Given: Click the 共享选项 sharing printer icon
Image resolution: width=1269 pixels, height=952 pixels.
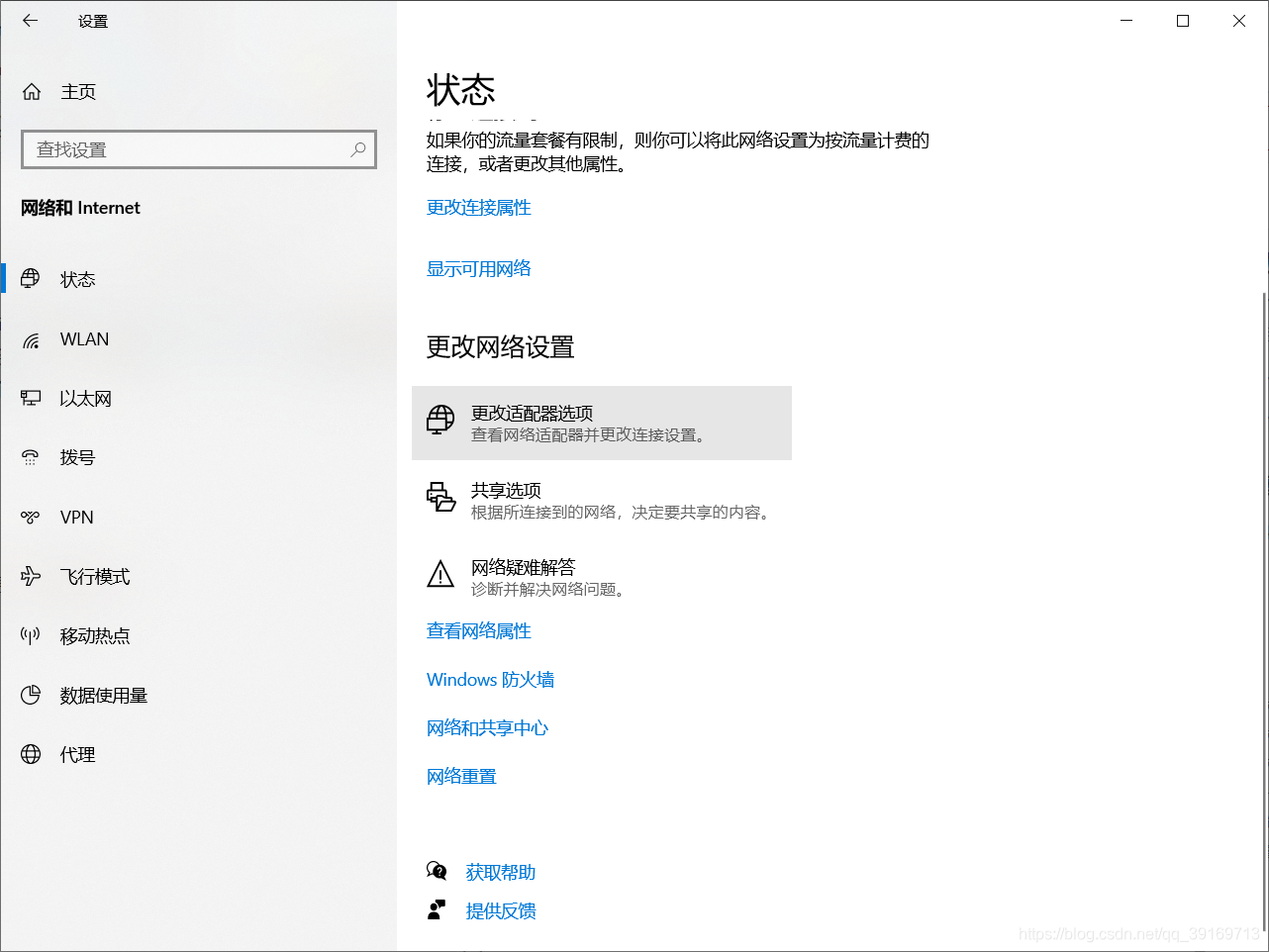Looking at the screenshot, I should tap(439, 498).
